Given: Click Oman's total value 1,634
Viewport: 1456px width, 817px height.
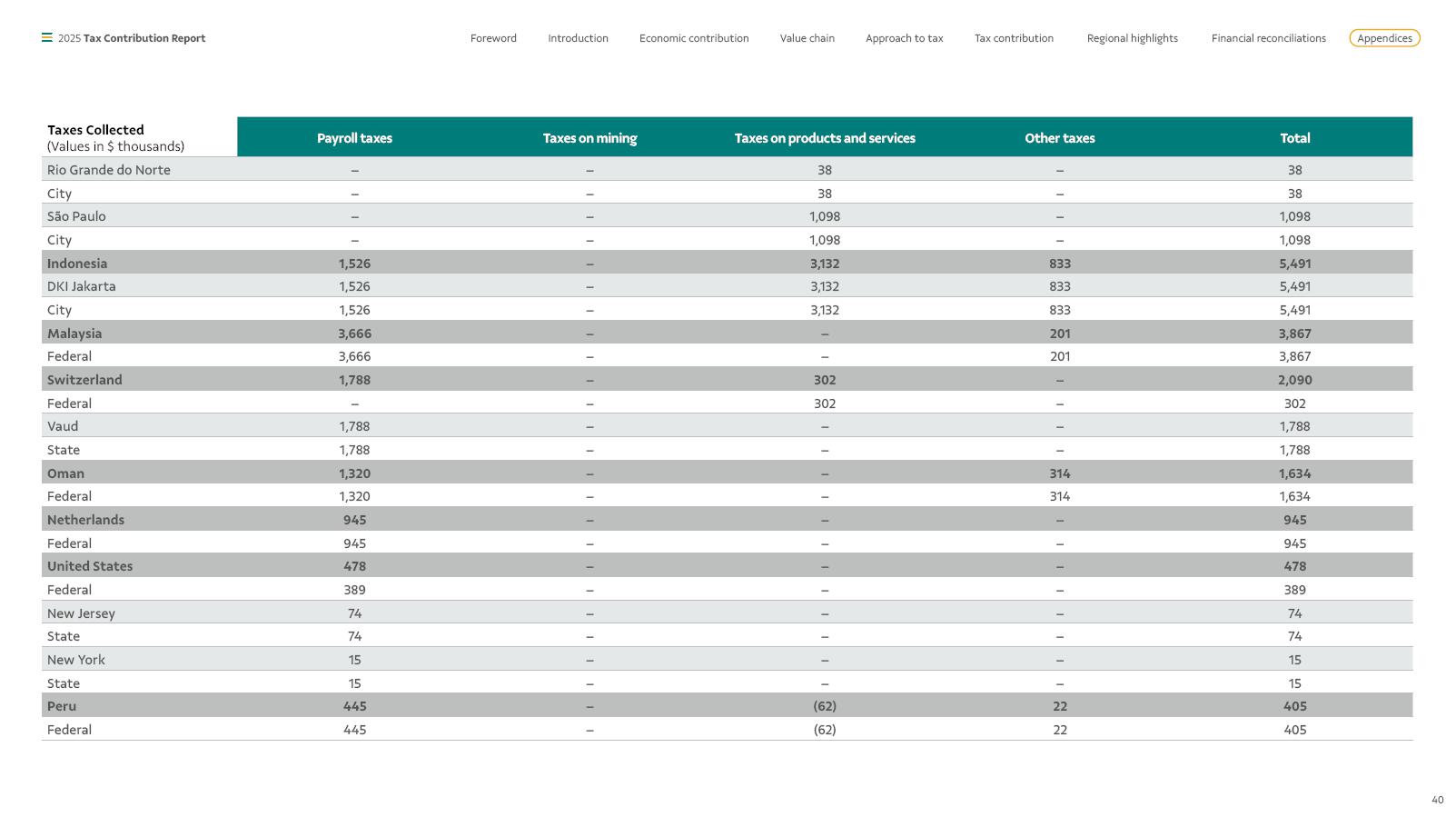Looking at the screenshot, I should pyautogui.click(x=1295, y=473).
